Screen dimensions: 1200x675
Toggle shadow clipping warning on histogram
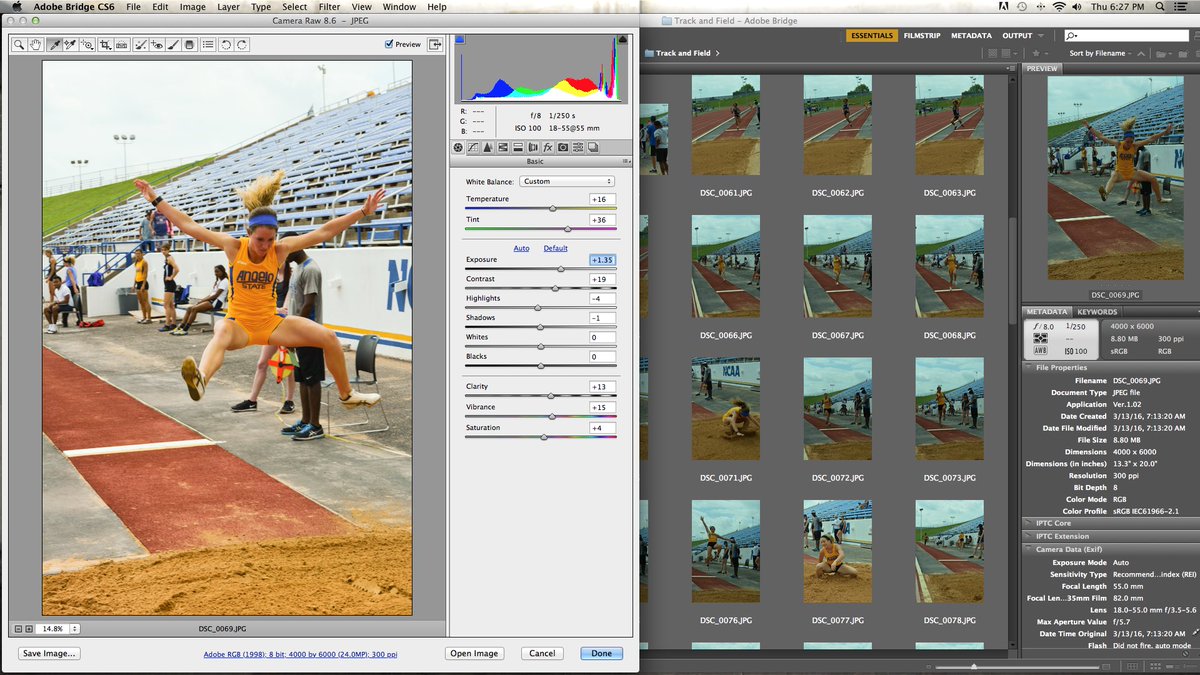[x=460, y=39]
